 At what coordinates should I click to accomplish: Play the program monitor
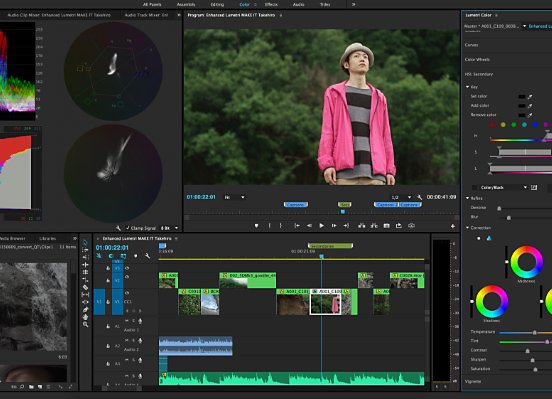(x=321, y=226)
